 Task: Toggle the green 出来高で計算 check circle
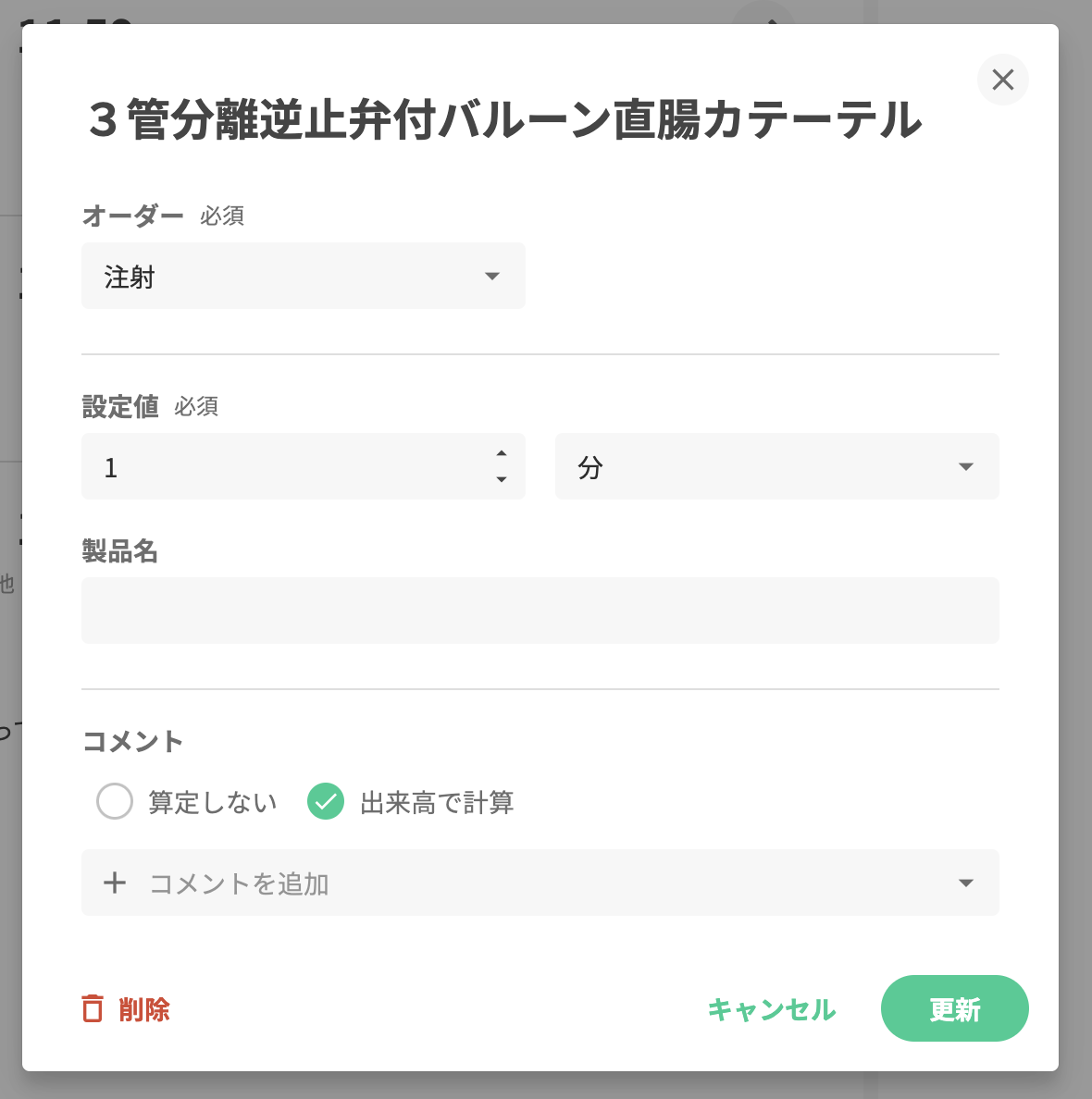(x=326, y=801)
